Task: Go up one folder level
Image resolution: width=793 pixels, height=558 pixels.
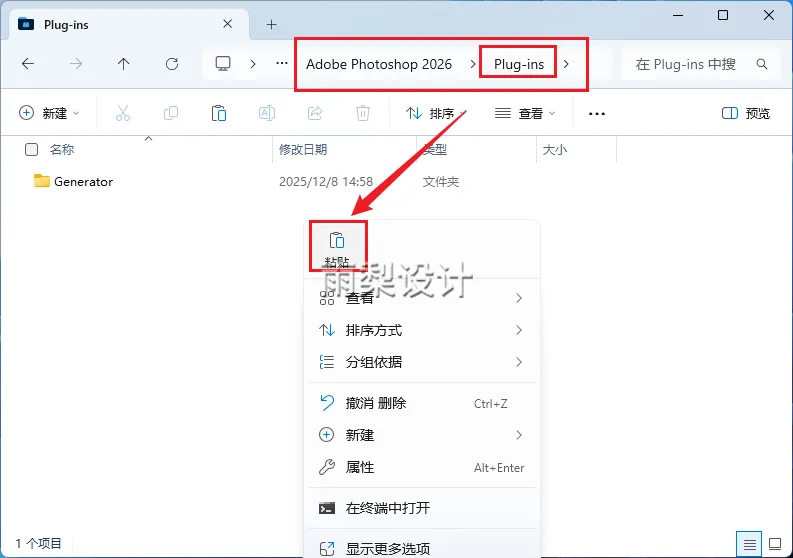Action: pyautogui.click(x=123, y=64)
